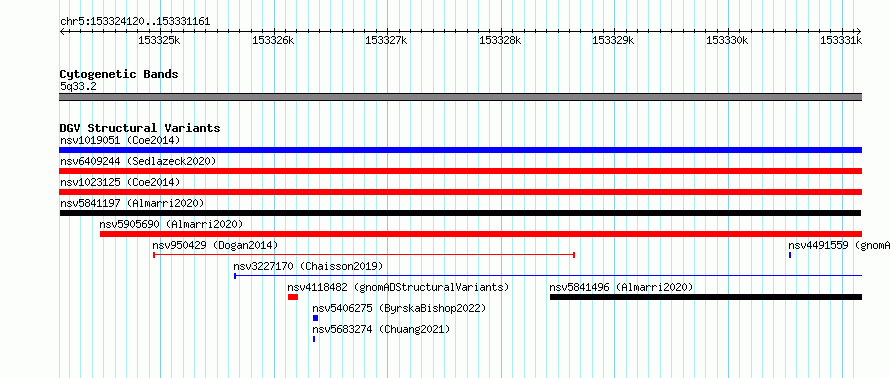Click the 153326k ruler tick label
The width and height of the screenshot is (890, 378).
click(273, 40)
